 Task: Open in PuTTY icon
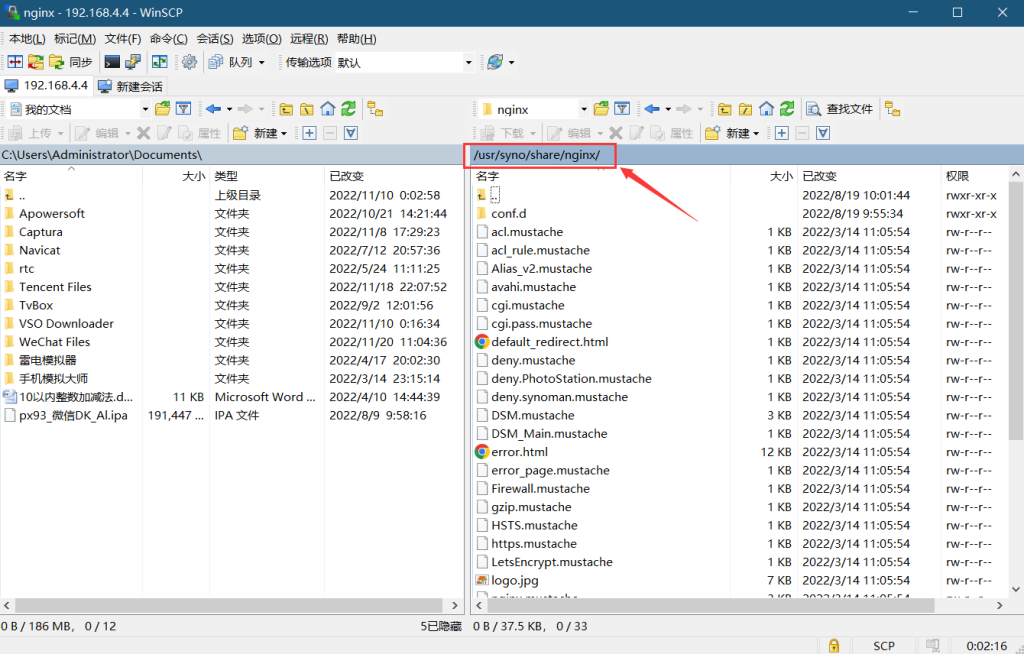133,62
